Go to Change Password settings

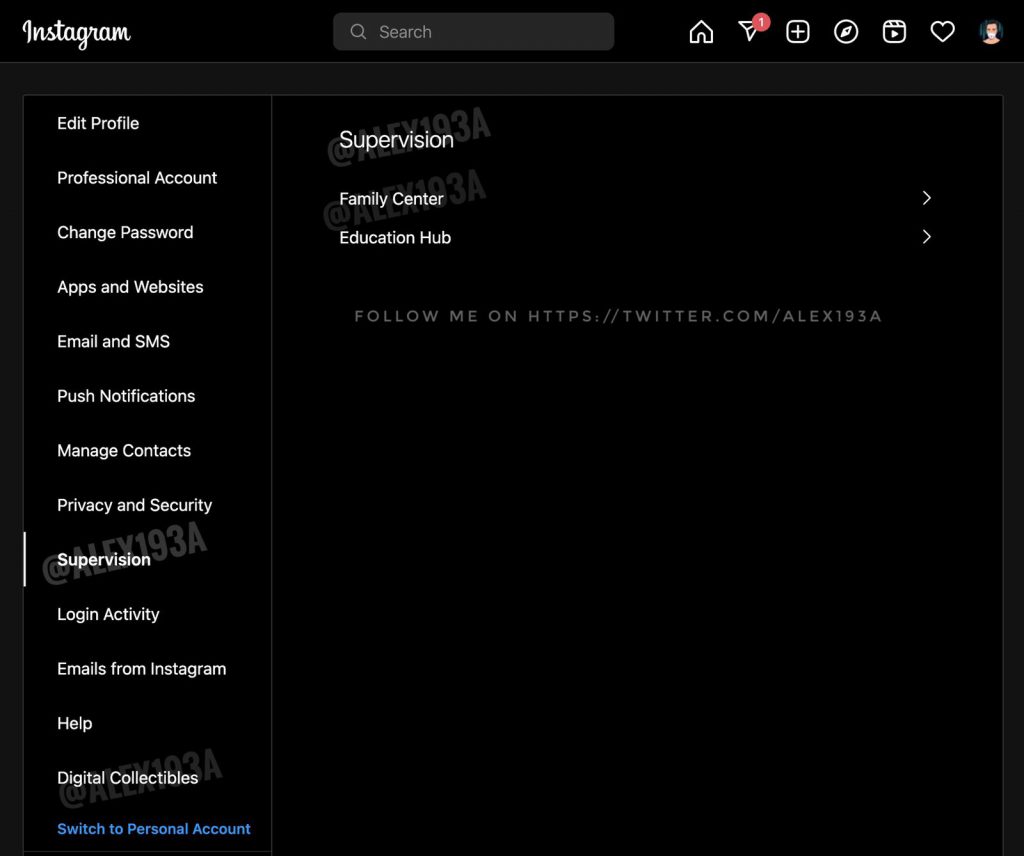(125, 232)
